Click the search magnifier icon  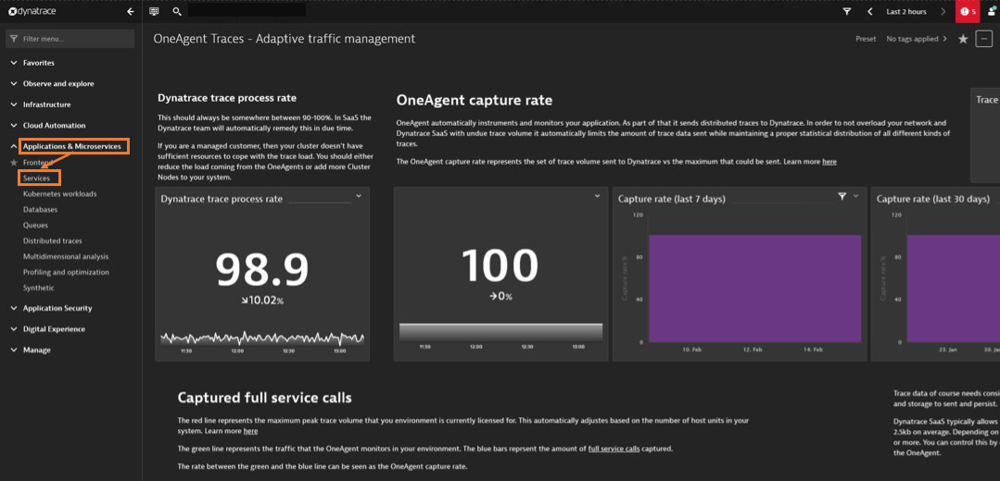(177, 11)
